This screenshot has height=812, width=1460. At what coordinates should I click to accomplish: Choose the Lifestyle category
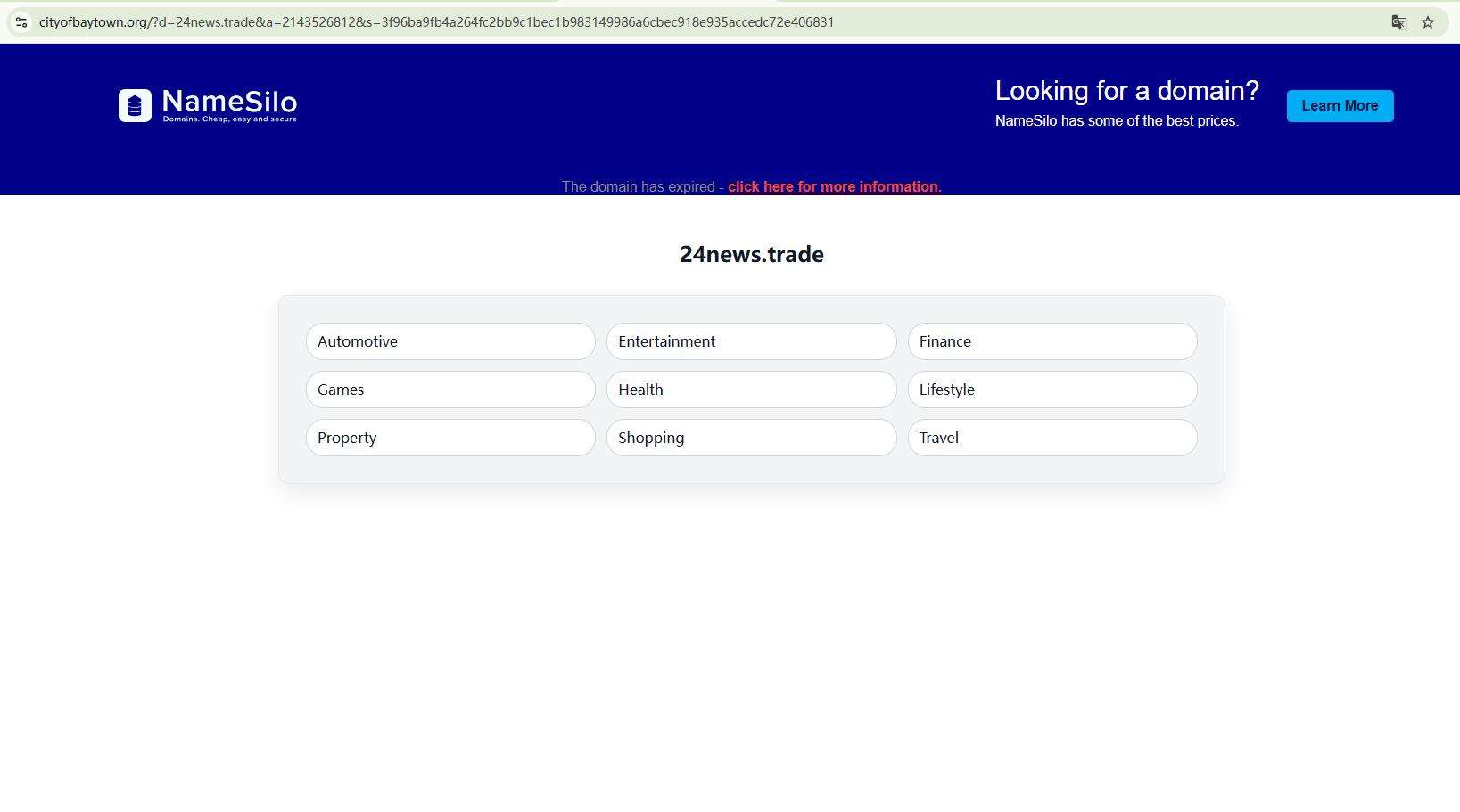click(1052, 390)
